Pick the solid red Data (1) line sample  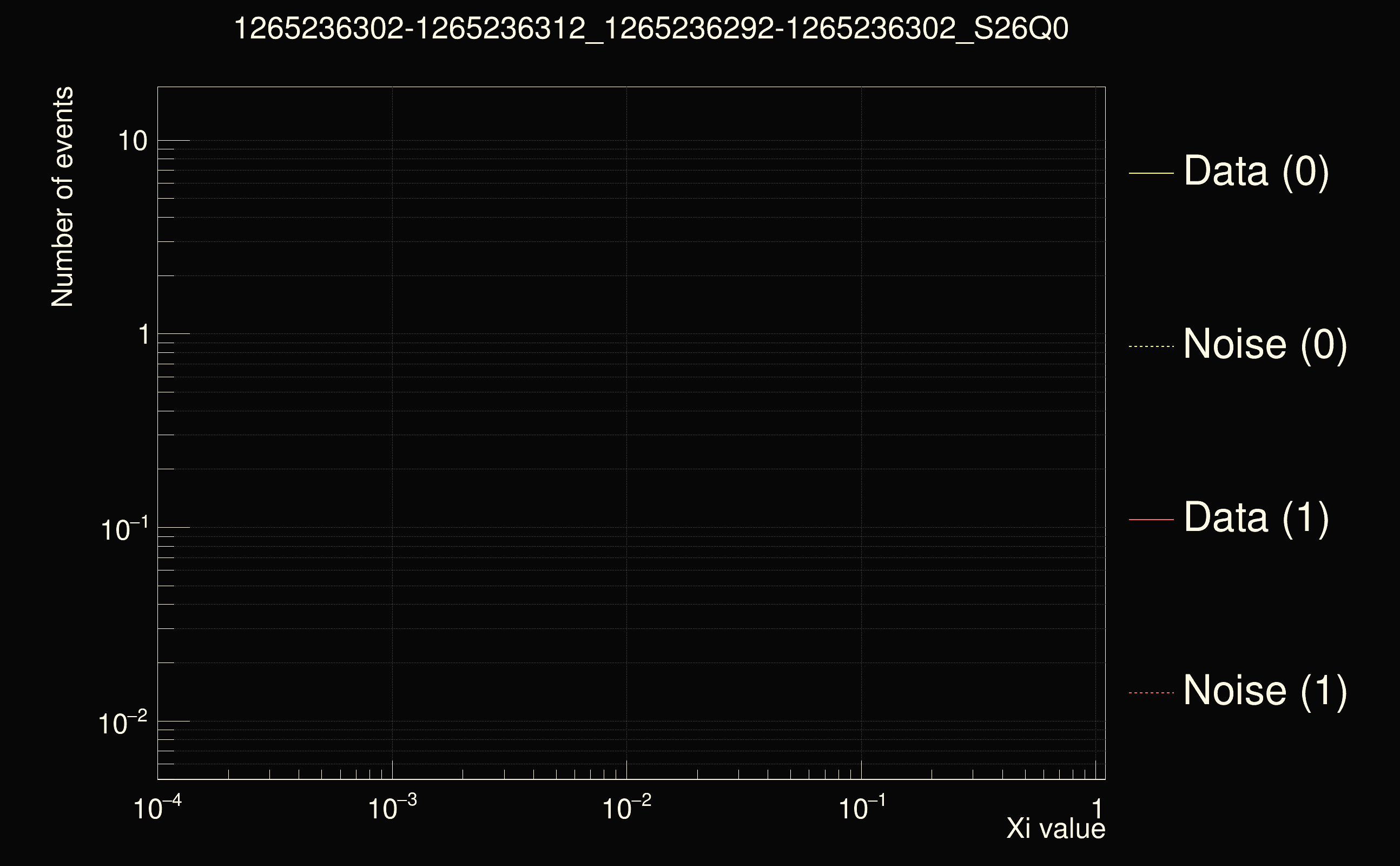coord(1151,520)
